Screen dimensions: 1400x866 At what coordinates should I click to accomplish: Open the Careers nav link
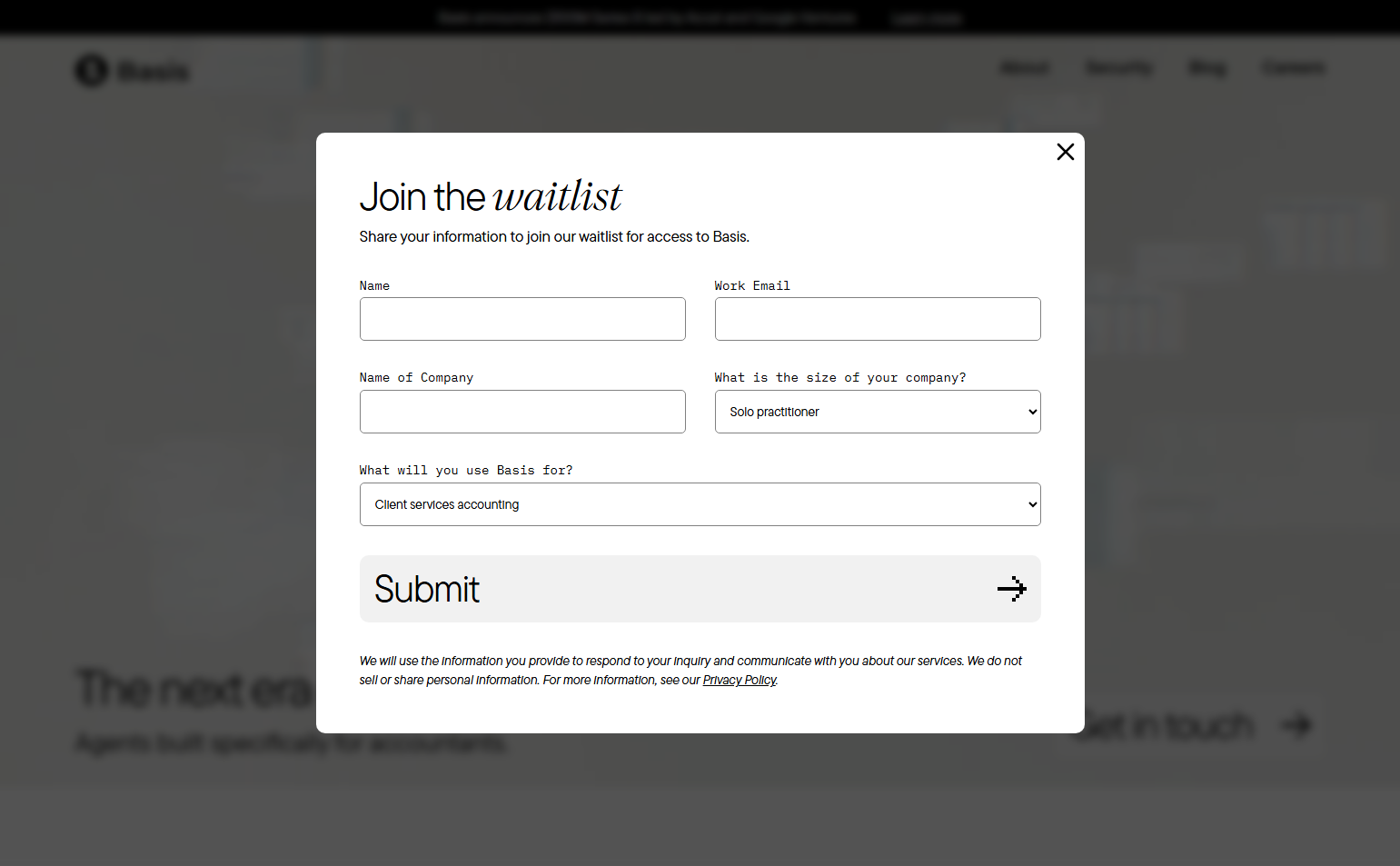[1293, 68]
